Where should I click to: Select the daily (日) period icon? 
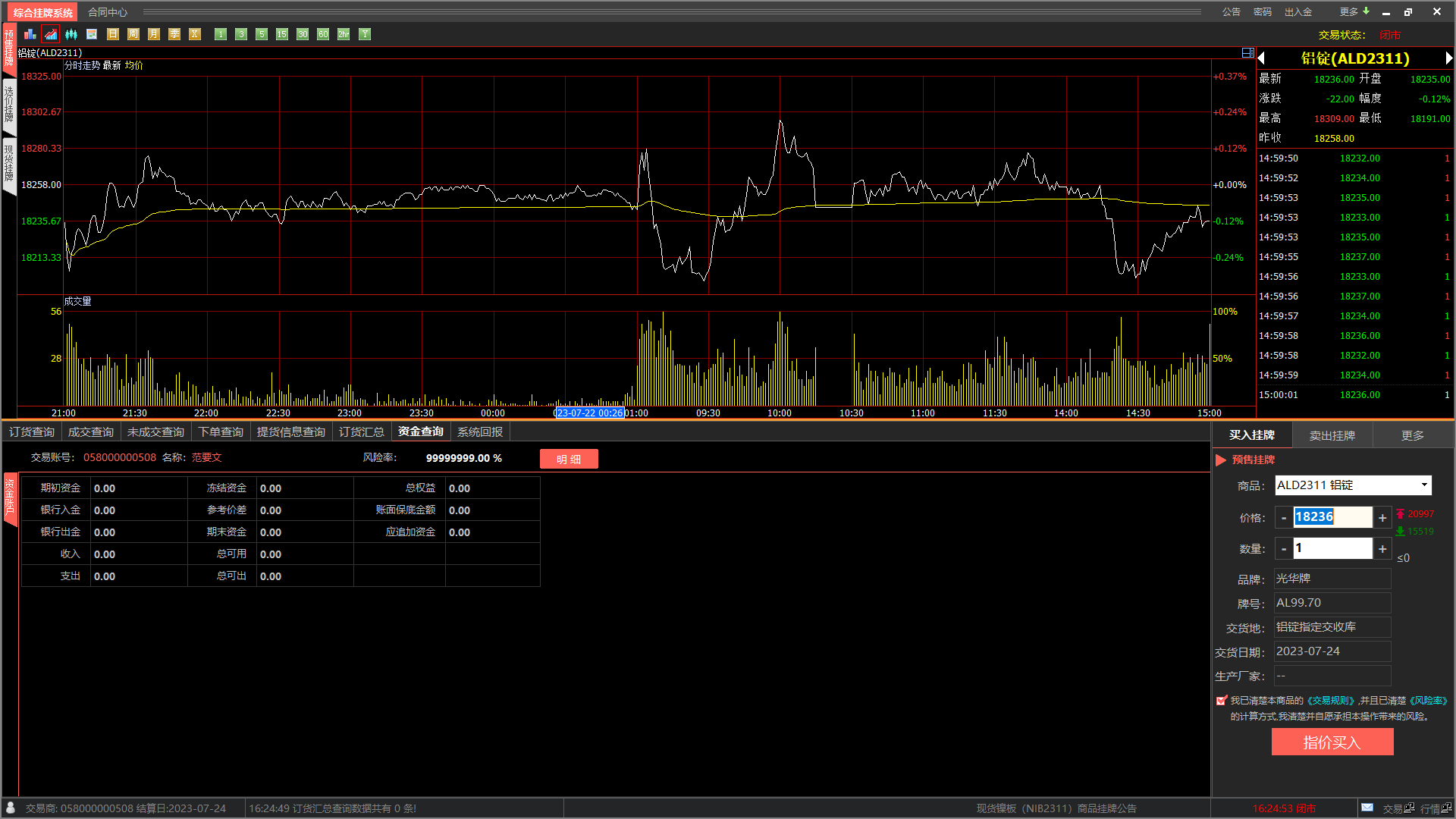coord(113,34)
